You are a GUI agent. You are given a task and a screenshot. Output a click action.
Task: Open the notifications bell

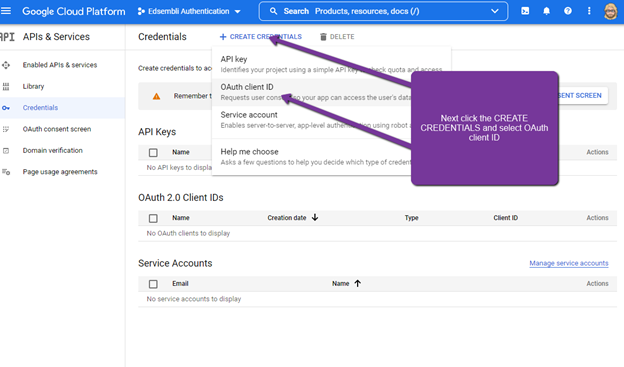(x=546, y=11)
